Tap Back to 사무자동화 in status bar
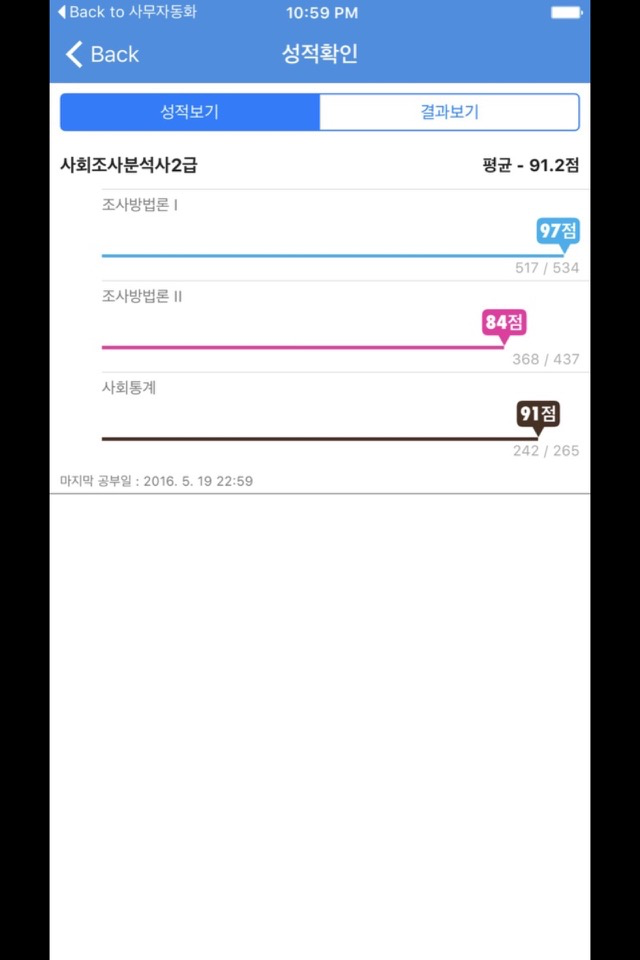Viewport: 640px width, 960px height. (x=127, y=12)
